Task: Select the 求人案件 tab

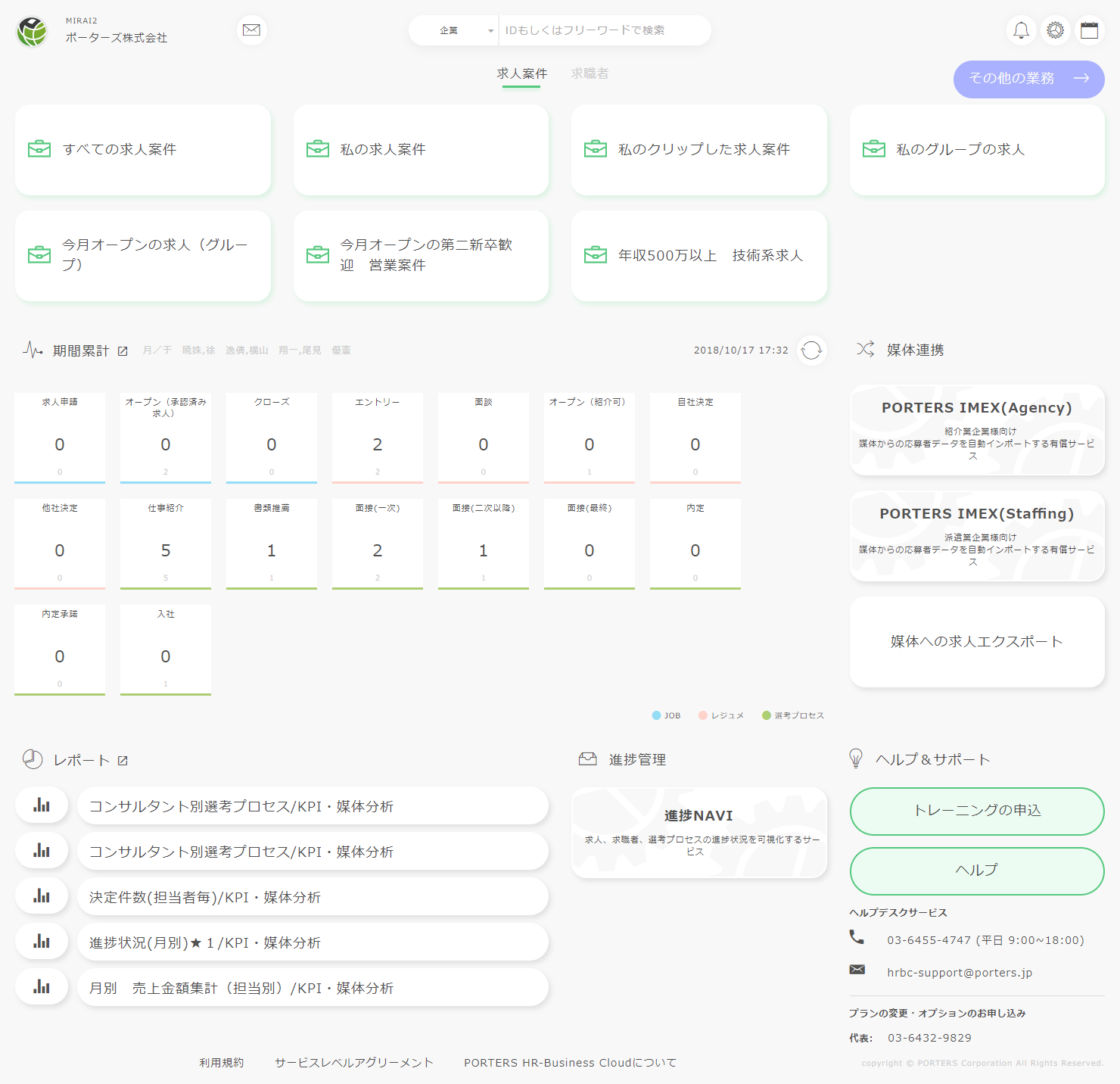Action: [521, 73]
